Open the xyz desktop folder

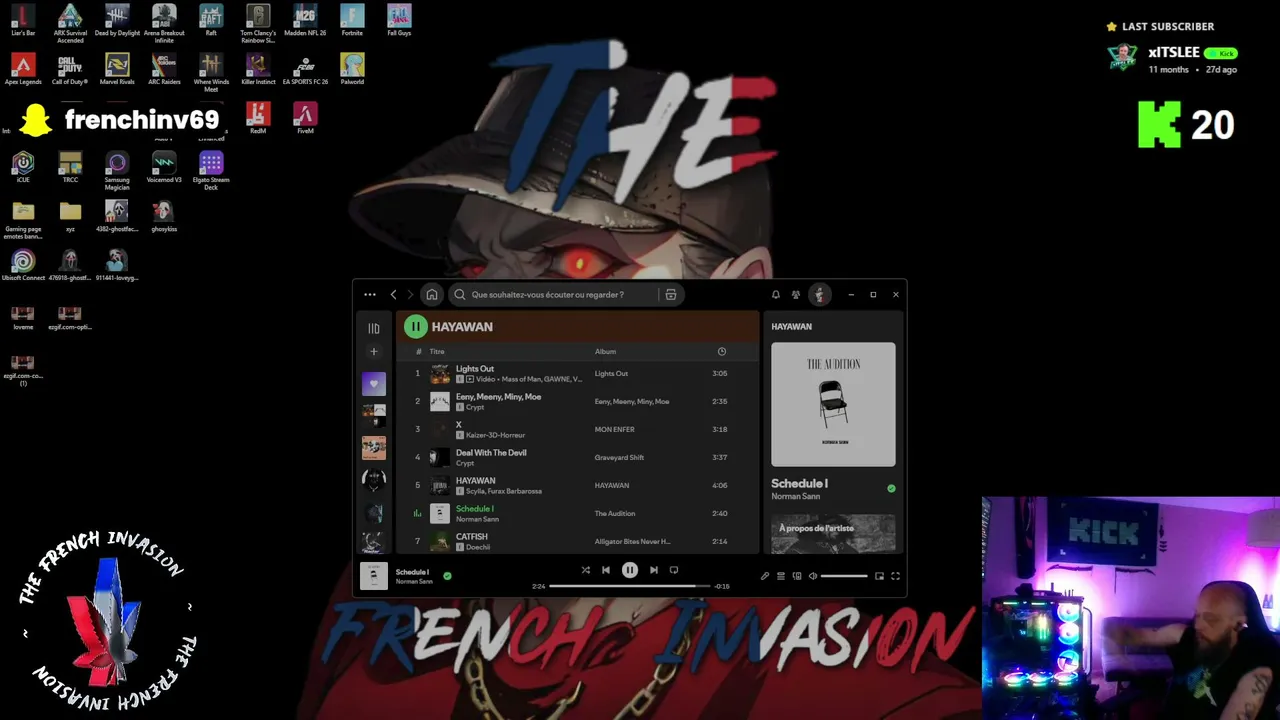pos(70,216)
